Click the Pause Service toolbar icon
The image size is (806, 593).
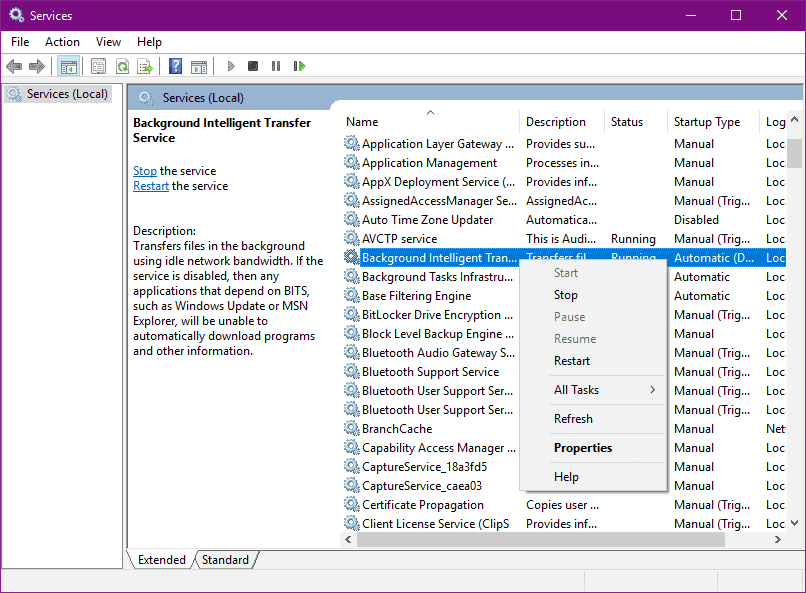pos(276,66)
